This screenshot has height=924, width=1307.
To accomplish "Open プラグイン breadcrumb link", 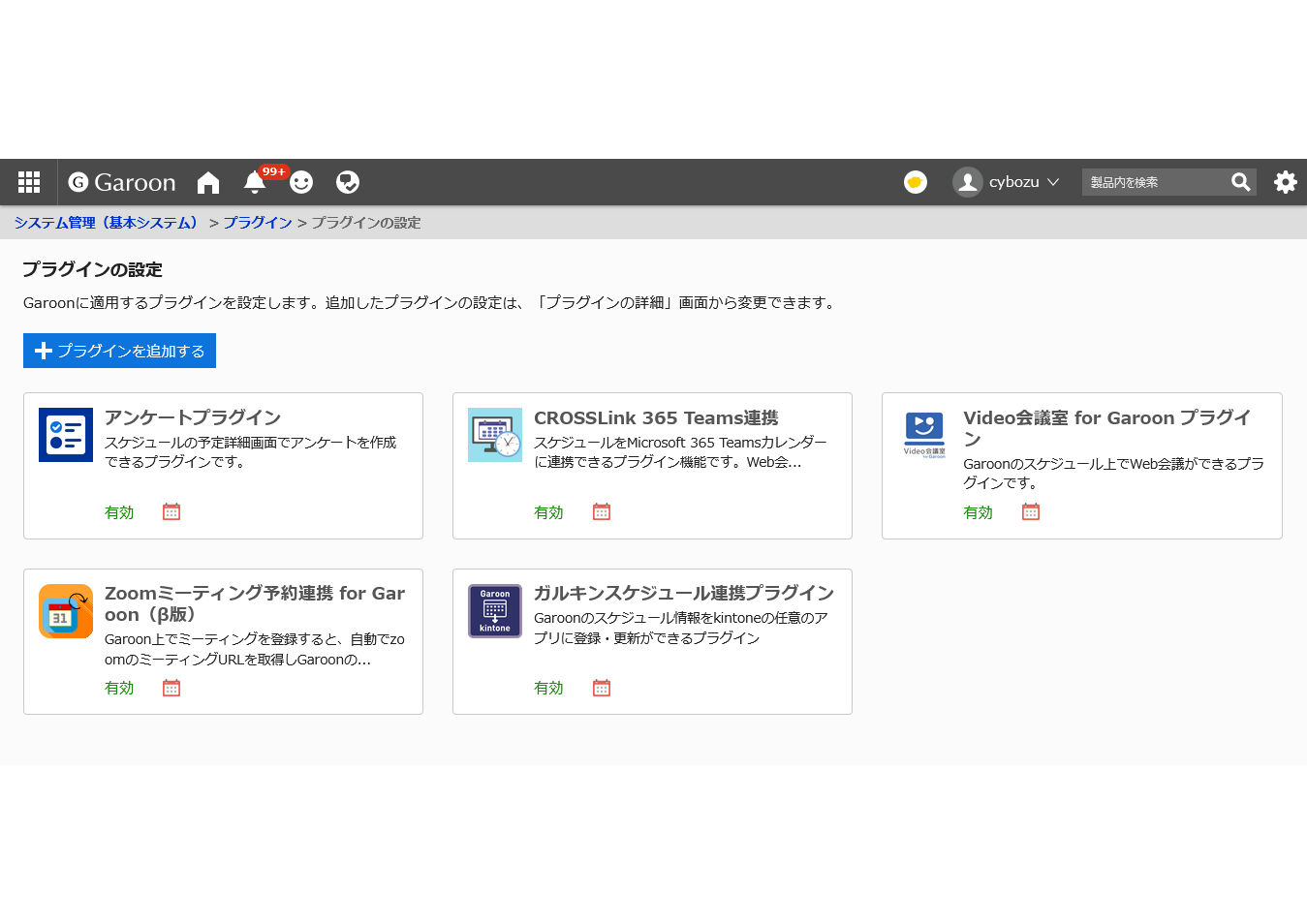I will [x=258, y=223].
